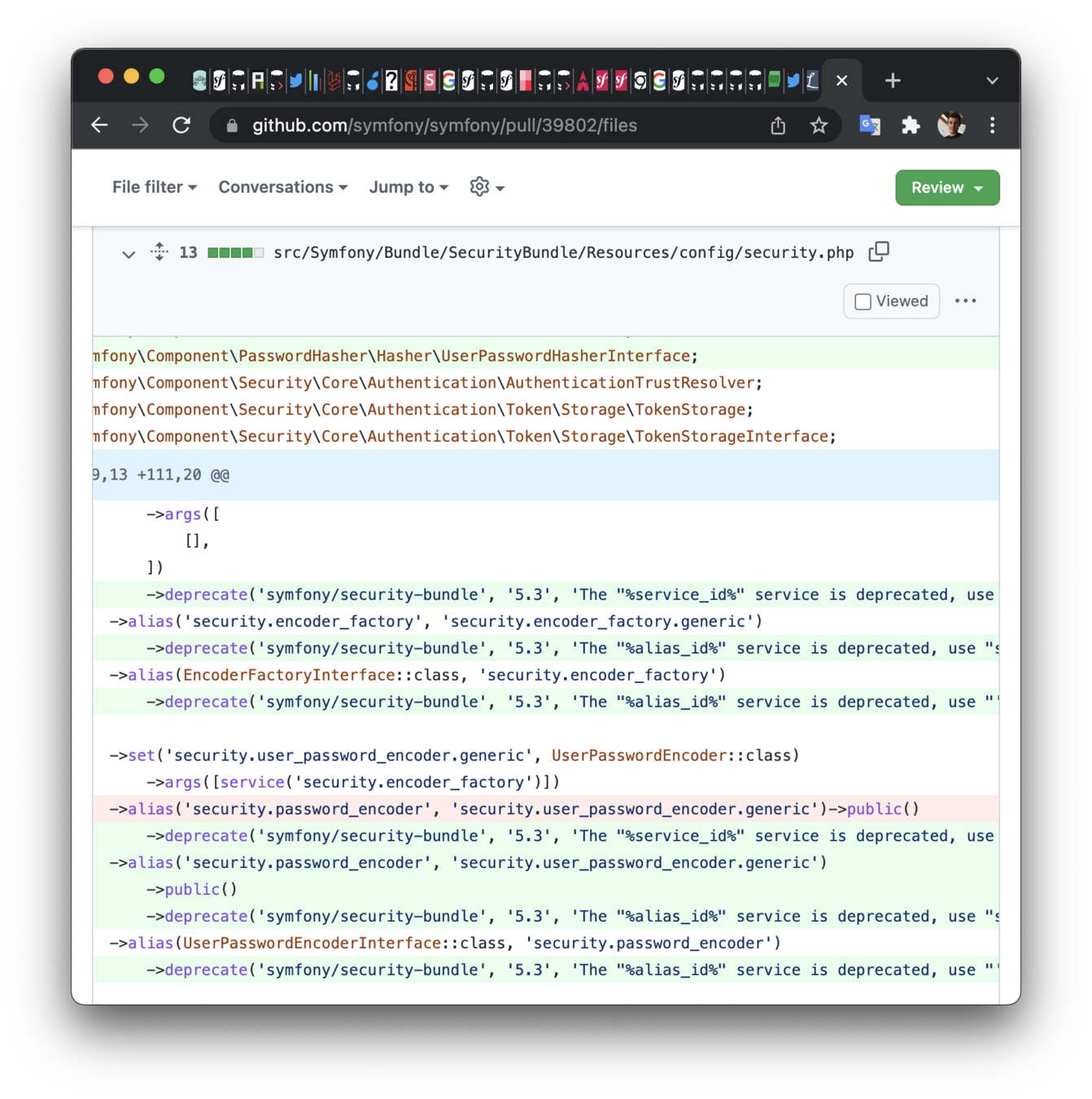Viewport: 1092px width, 1099px height.
Task: Switch to the question mark tab
Action: click(x=391, y=81)
